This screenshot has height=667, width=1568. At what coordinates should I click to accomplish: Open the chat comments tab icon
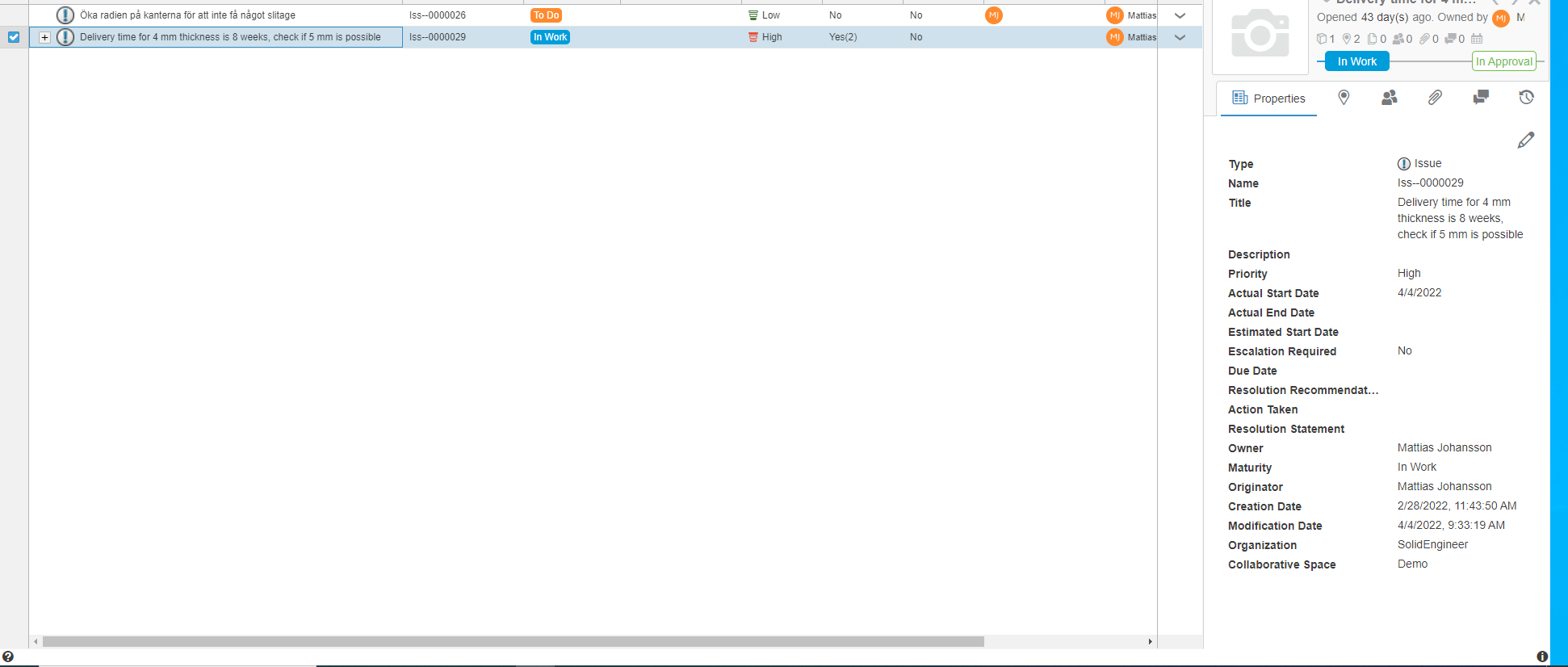click(x=1480, y=98)
